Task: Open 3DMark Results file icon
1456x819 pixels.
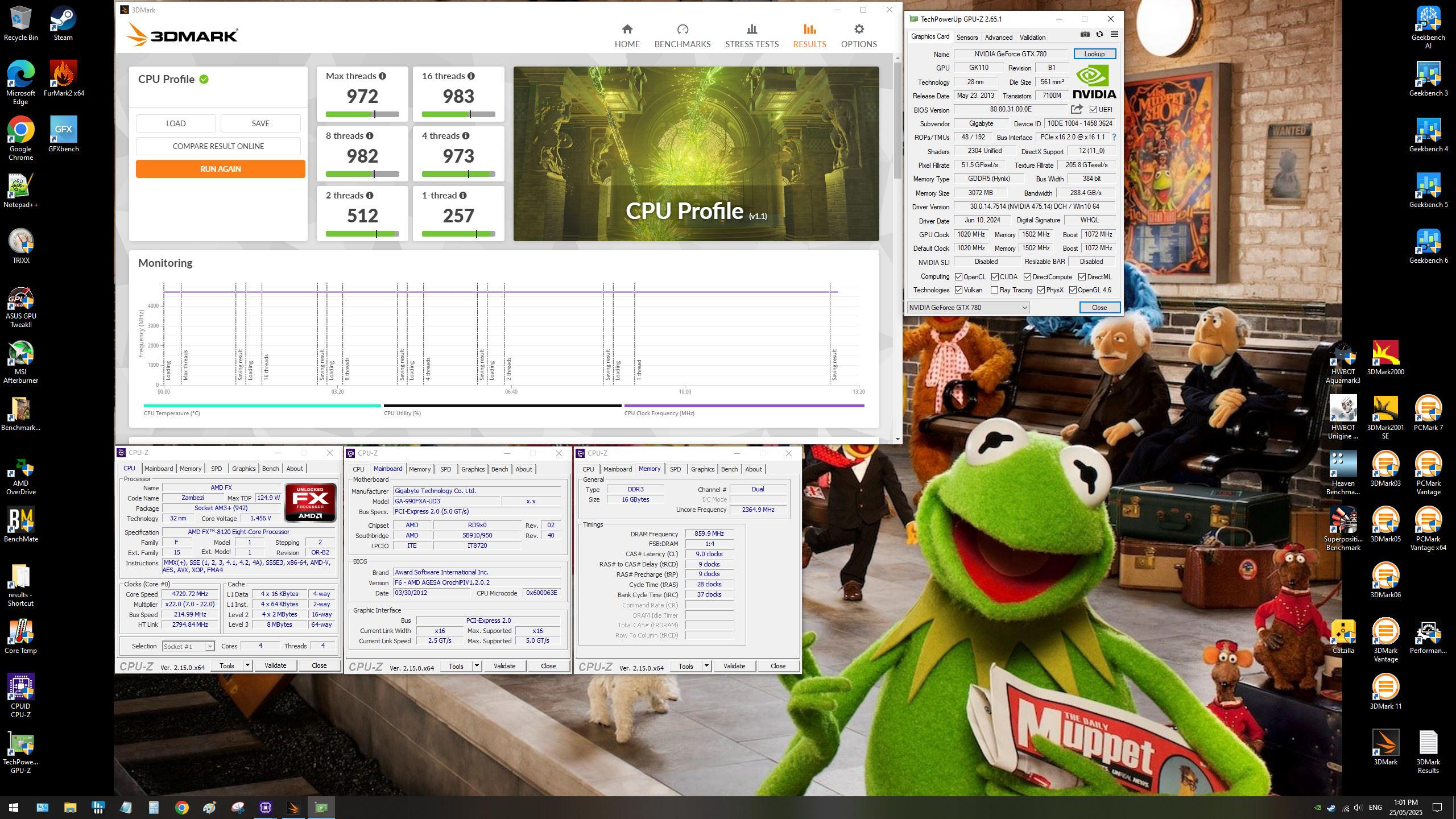Action: pos(1428,752)
